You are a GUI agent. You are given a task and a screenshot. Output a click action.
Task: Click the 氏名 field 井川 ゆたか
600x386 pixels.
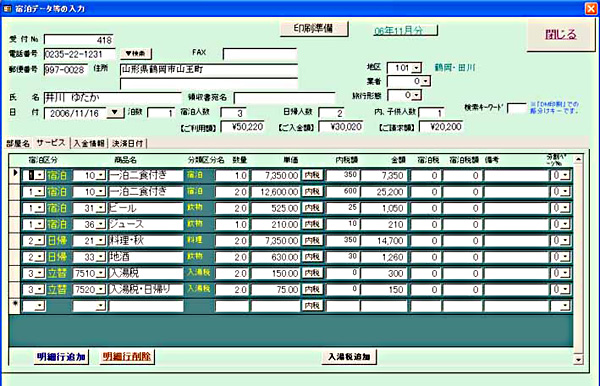tap(112, 98)
